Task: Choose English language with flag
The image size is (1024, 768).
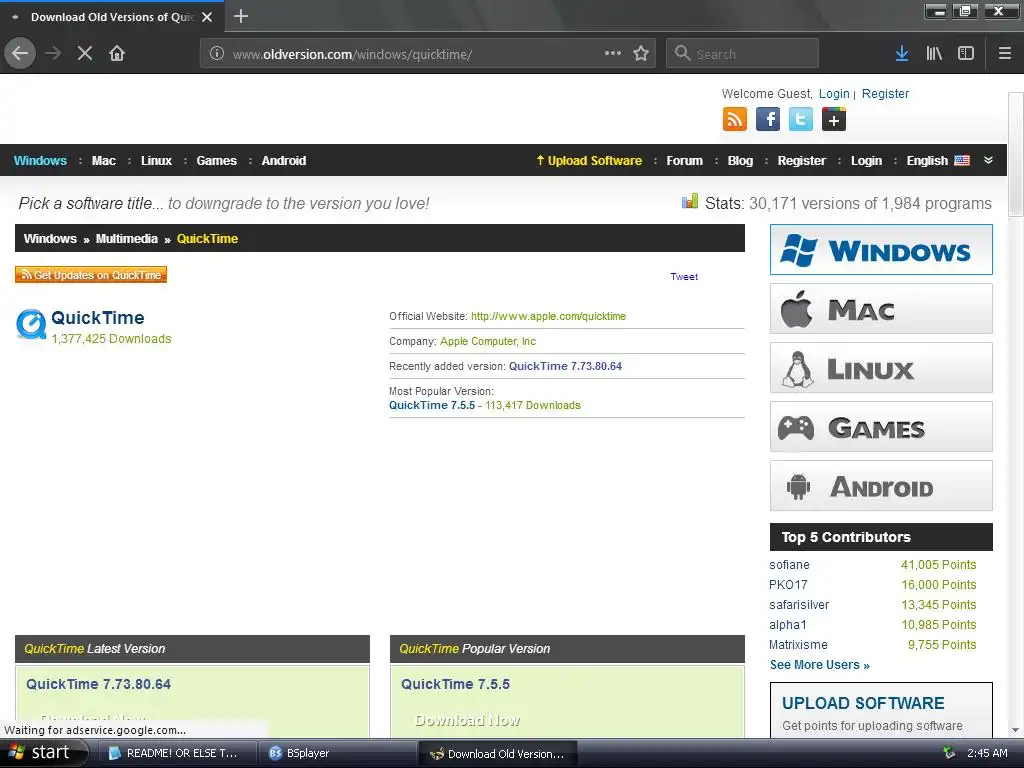Action: coord(938,161)
